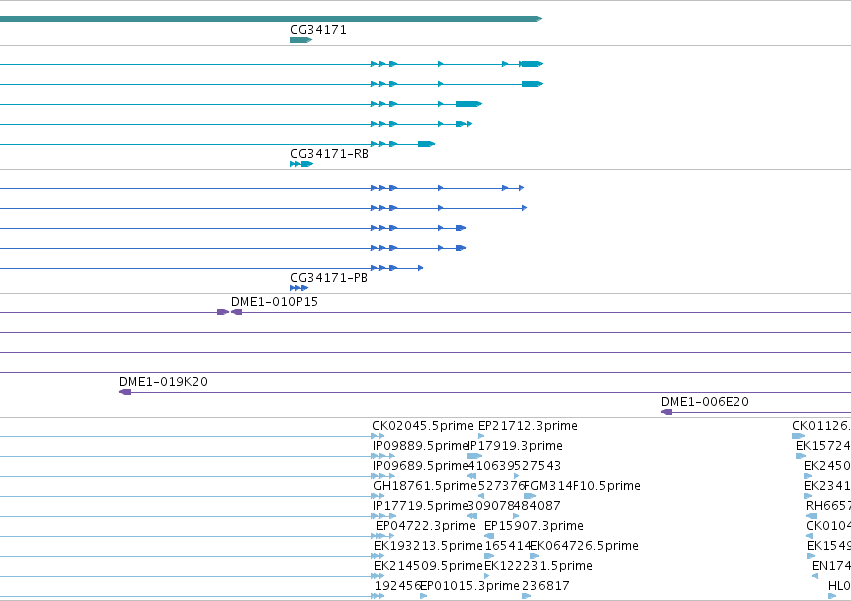851x601 pixels.
Task: Click the first transcript's final wide cyan exon
Action: click(532, 64)
